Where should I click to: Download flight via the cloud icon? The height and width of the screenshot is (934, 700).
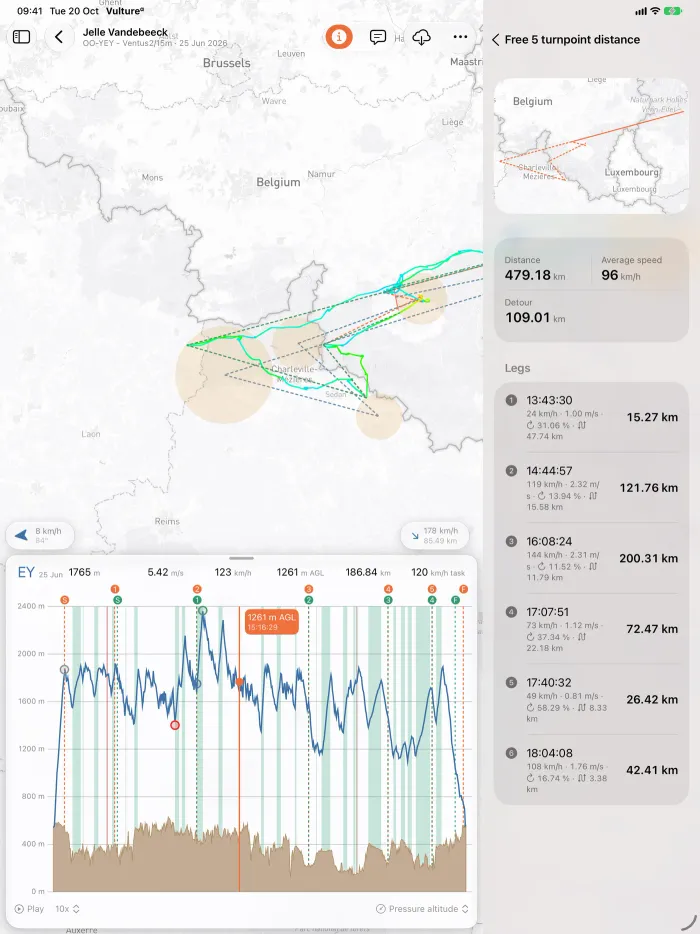[x=421, y=37]
